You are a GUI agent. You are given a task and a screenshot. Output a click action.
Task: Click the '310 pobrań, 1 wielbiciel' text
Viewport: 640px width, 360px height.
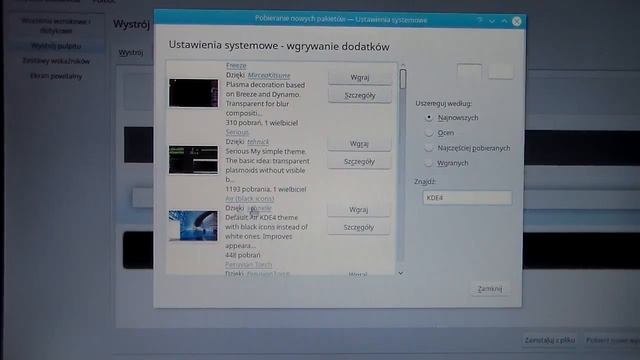tap(262, 123)
